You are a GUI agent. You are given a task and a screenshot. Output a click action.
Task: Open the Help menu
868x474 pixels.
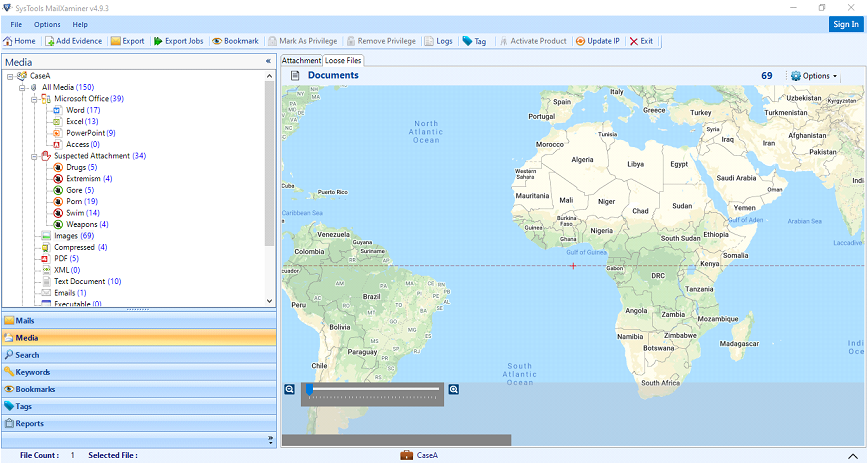tap(80, 24)
